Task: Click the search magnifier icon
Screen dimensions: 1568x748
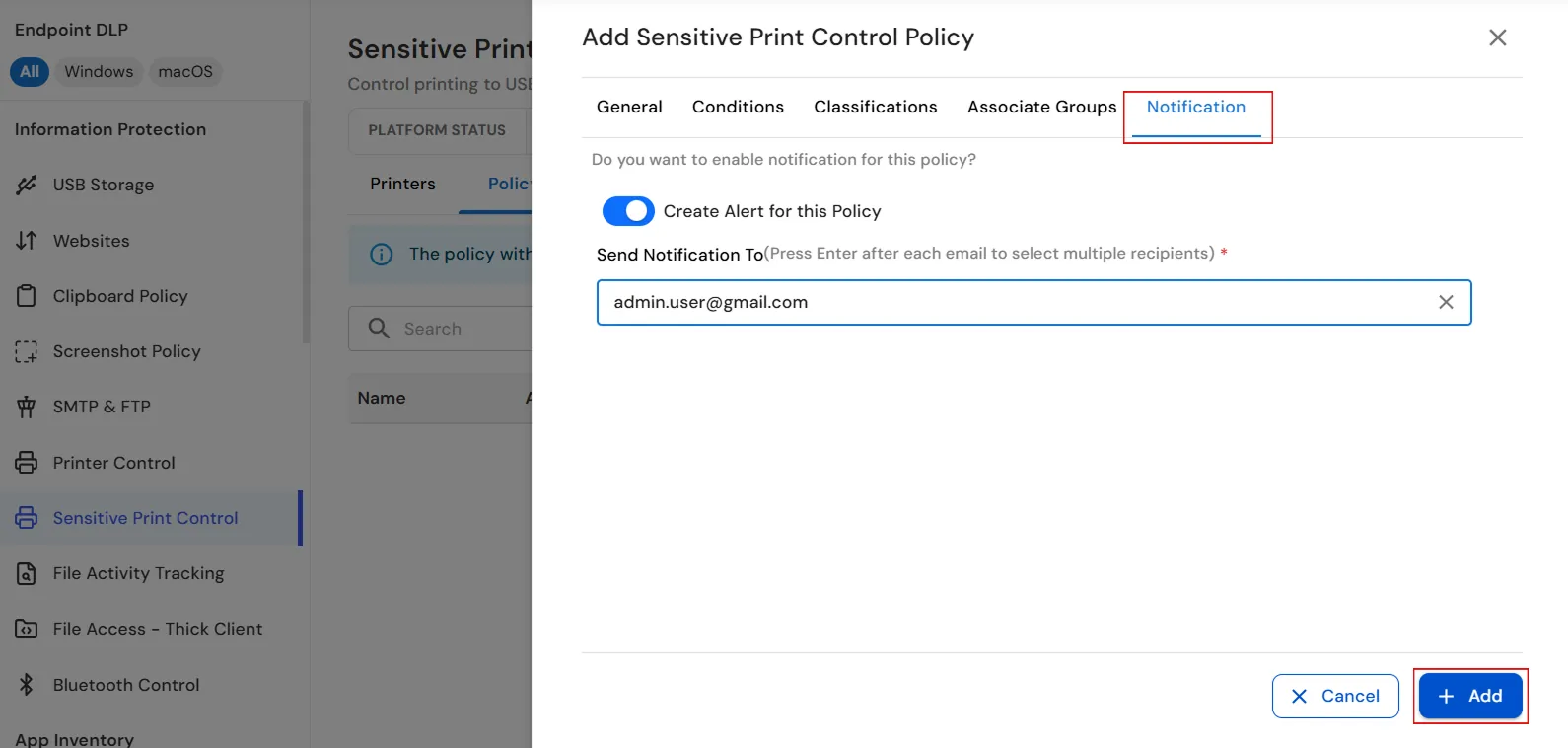Action: pyautogui.click(x=379, y=328)
